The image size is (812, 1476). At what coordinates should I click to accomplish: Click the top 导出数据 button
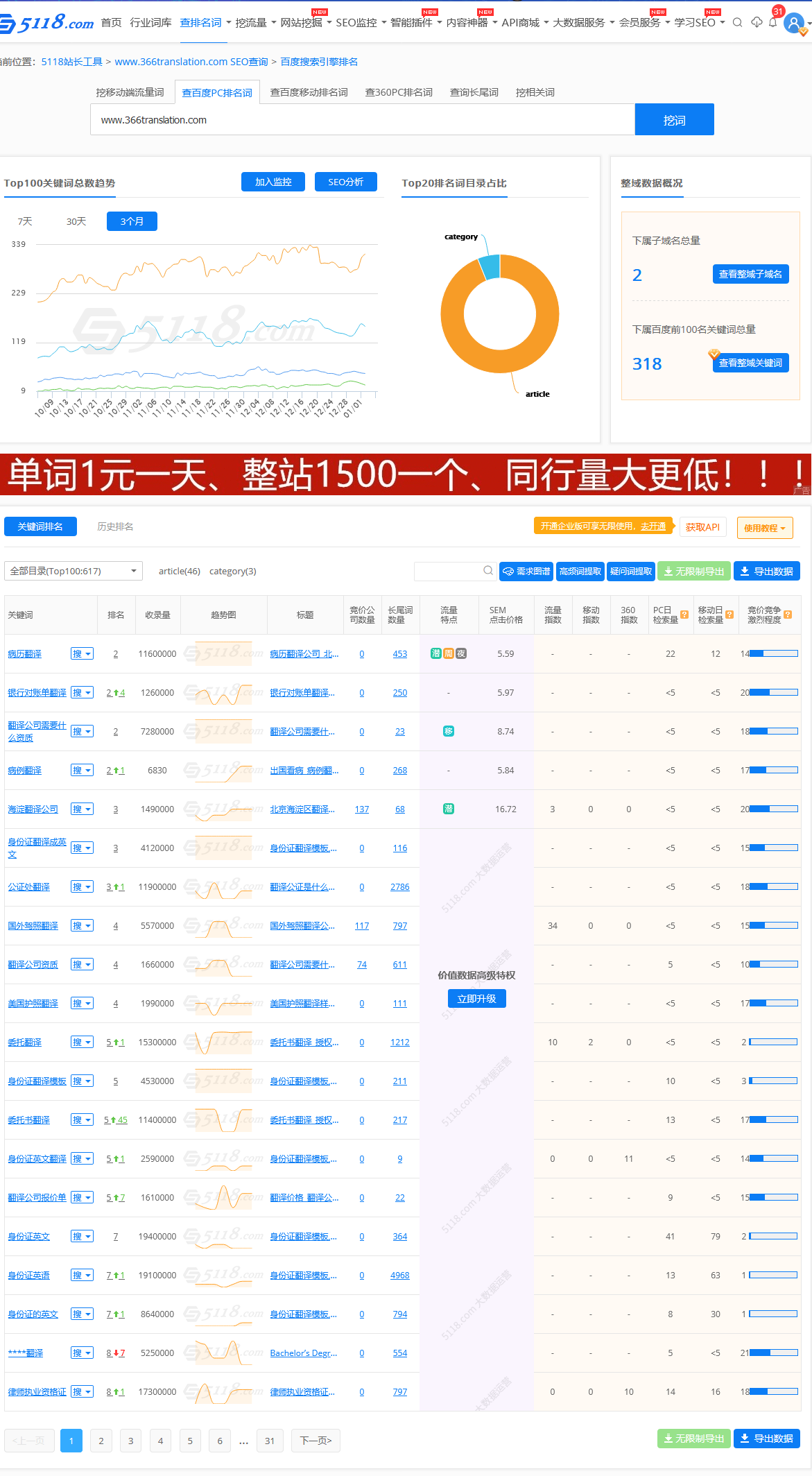pyautogui.click(x=767, y=571)
